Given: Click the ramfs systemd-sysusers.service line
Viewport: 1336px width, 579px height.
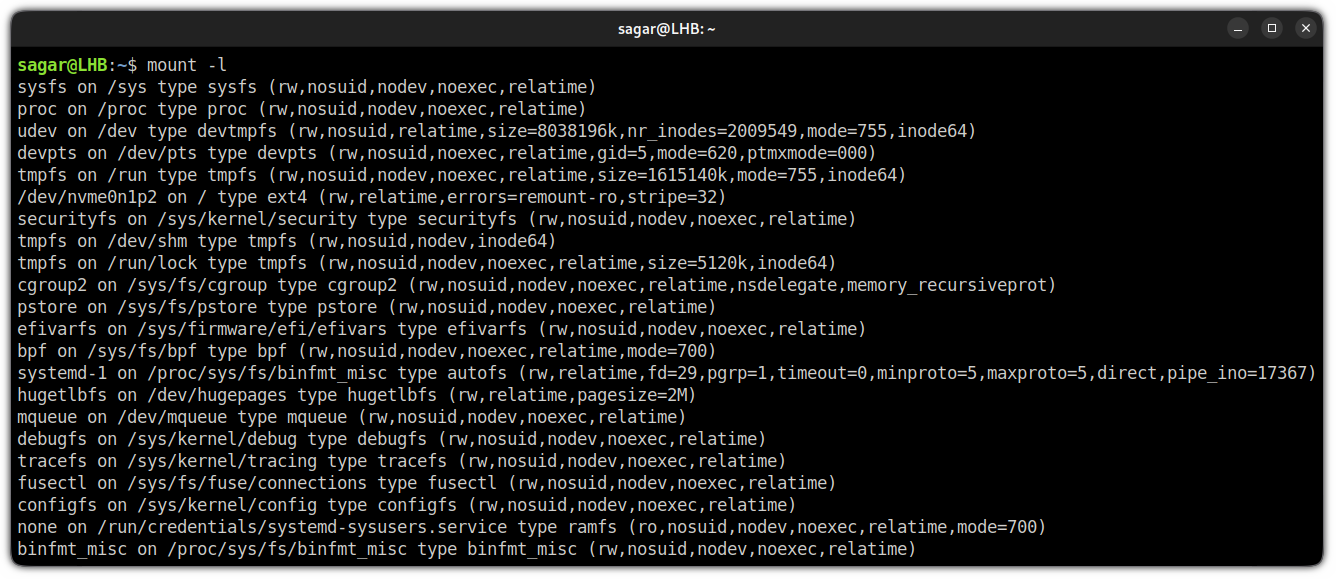Looking at the screenshot, I should (532, 527).
